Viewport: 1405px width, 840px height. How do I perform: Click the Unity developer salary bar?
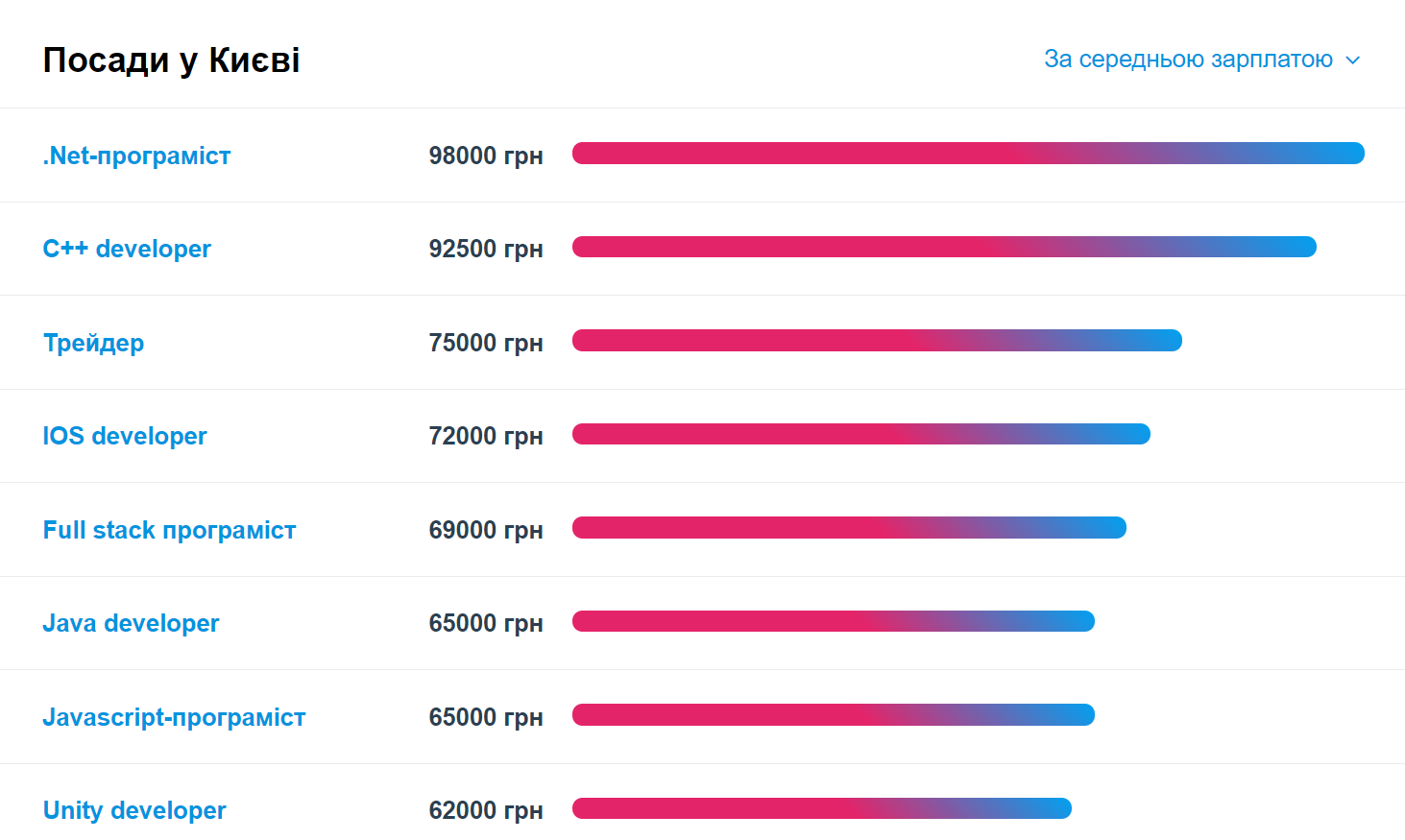coord(822,808)
